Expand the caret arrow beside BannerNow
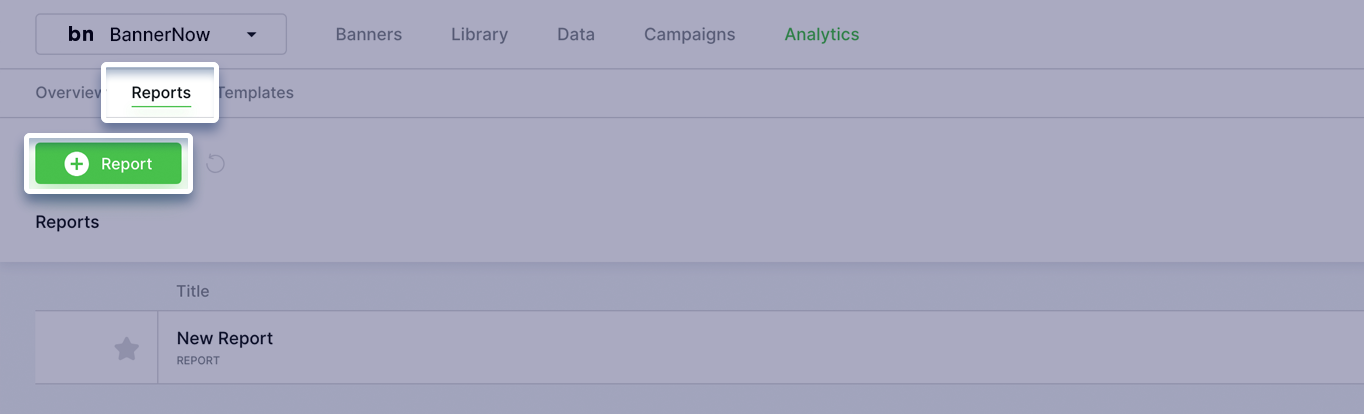The height and width of the screenshot is (414, 1364). pyautogui.click(x=251, y=34)
